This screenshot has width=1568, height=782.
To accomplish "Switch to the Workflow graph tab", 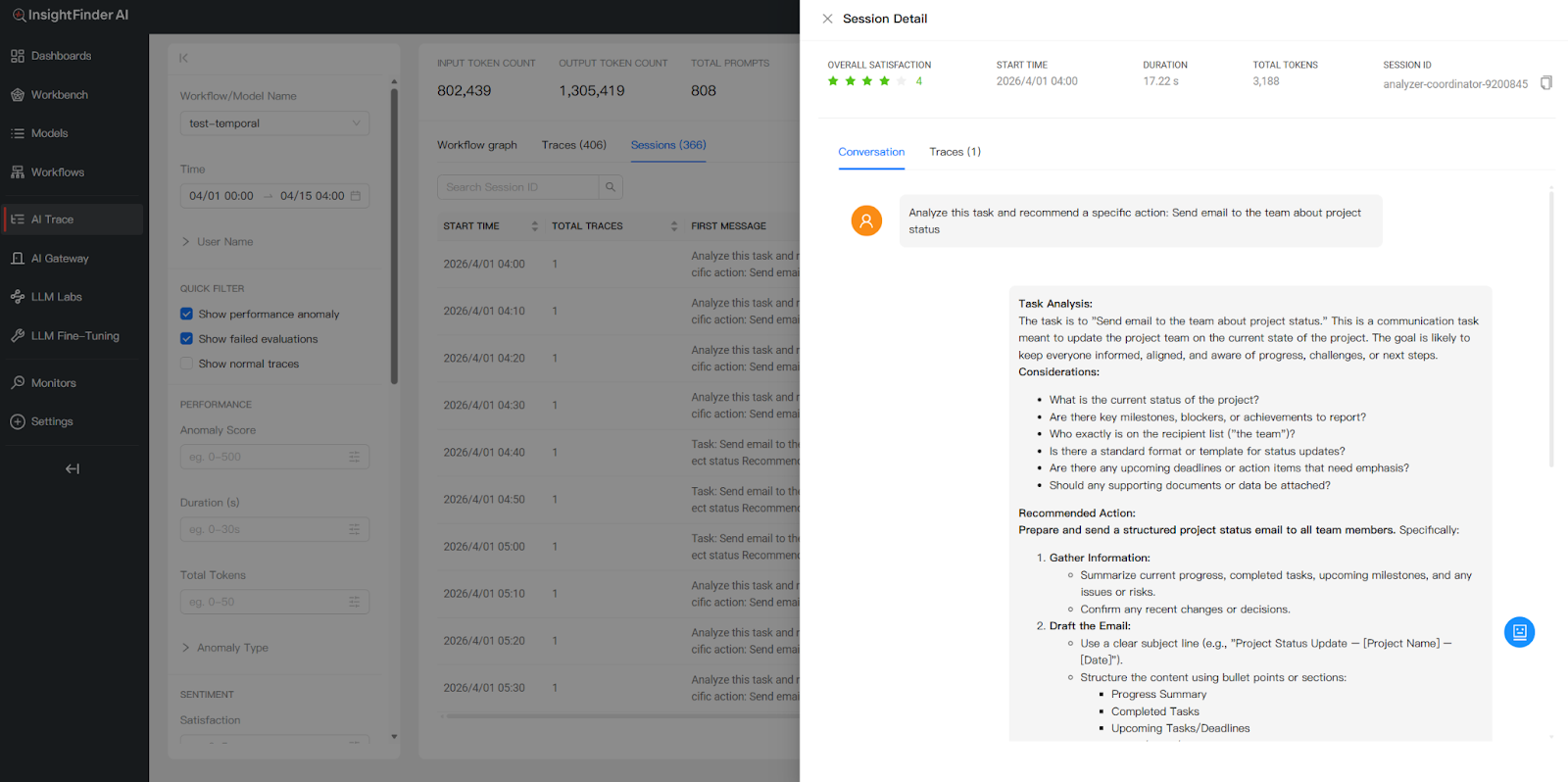I will pos(476,145).
